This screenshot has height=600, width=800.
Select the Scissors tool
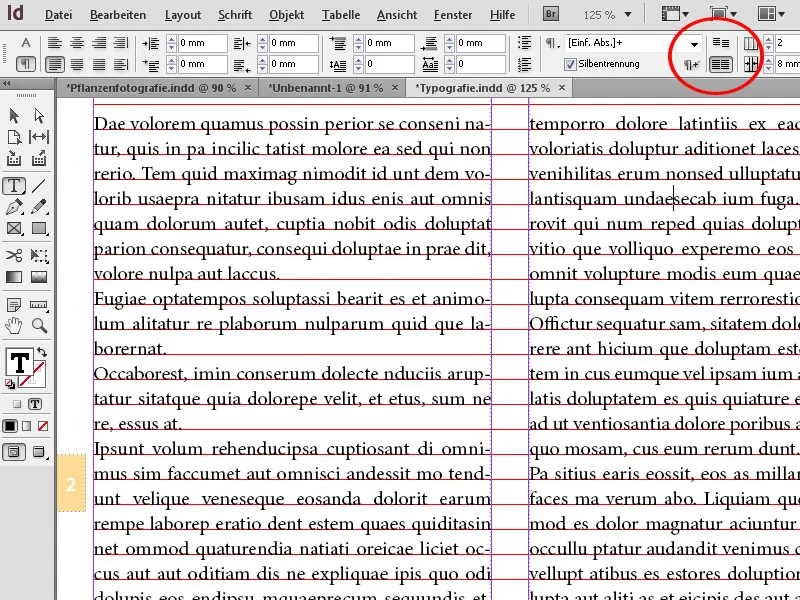click(14, 255)
